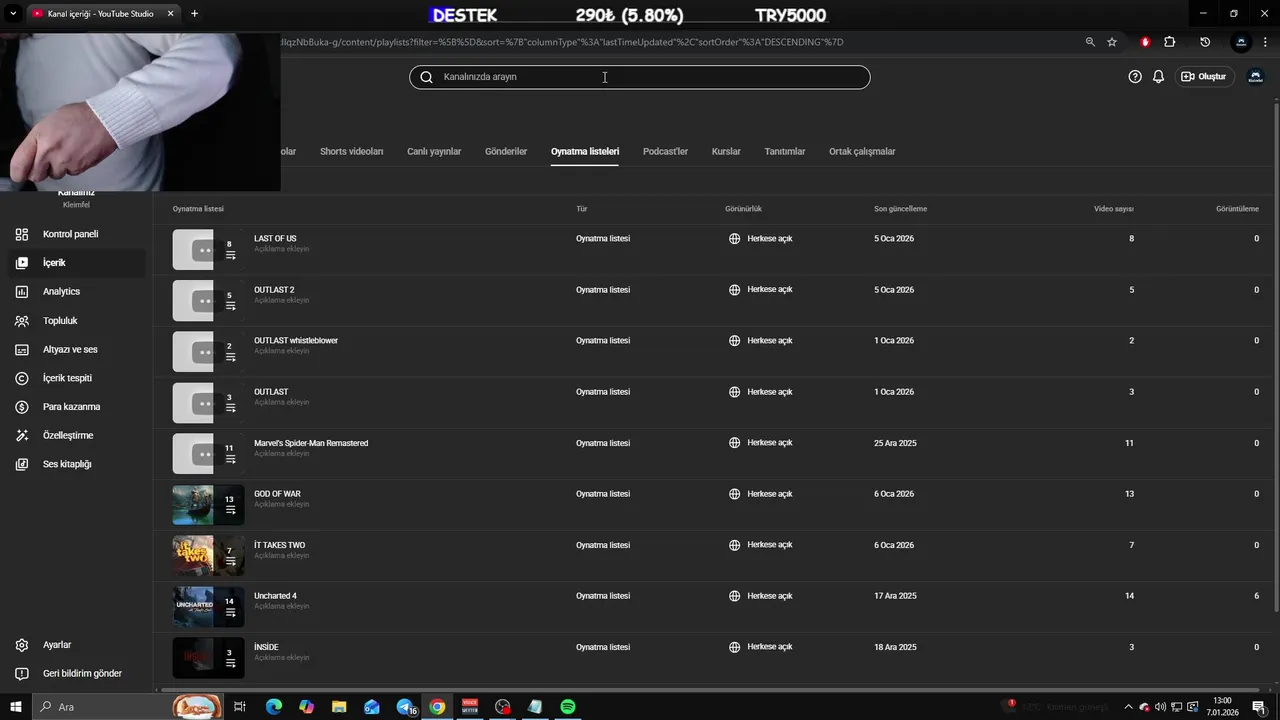Expand Chrome's tab search chevron
This screenshot has width=1280, height=720.
pos(13,14)
